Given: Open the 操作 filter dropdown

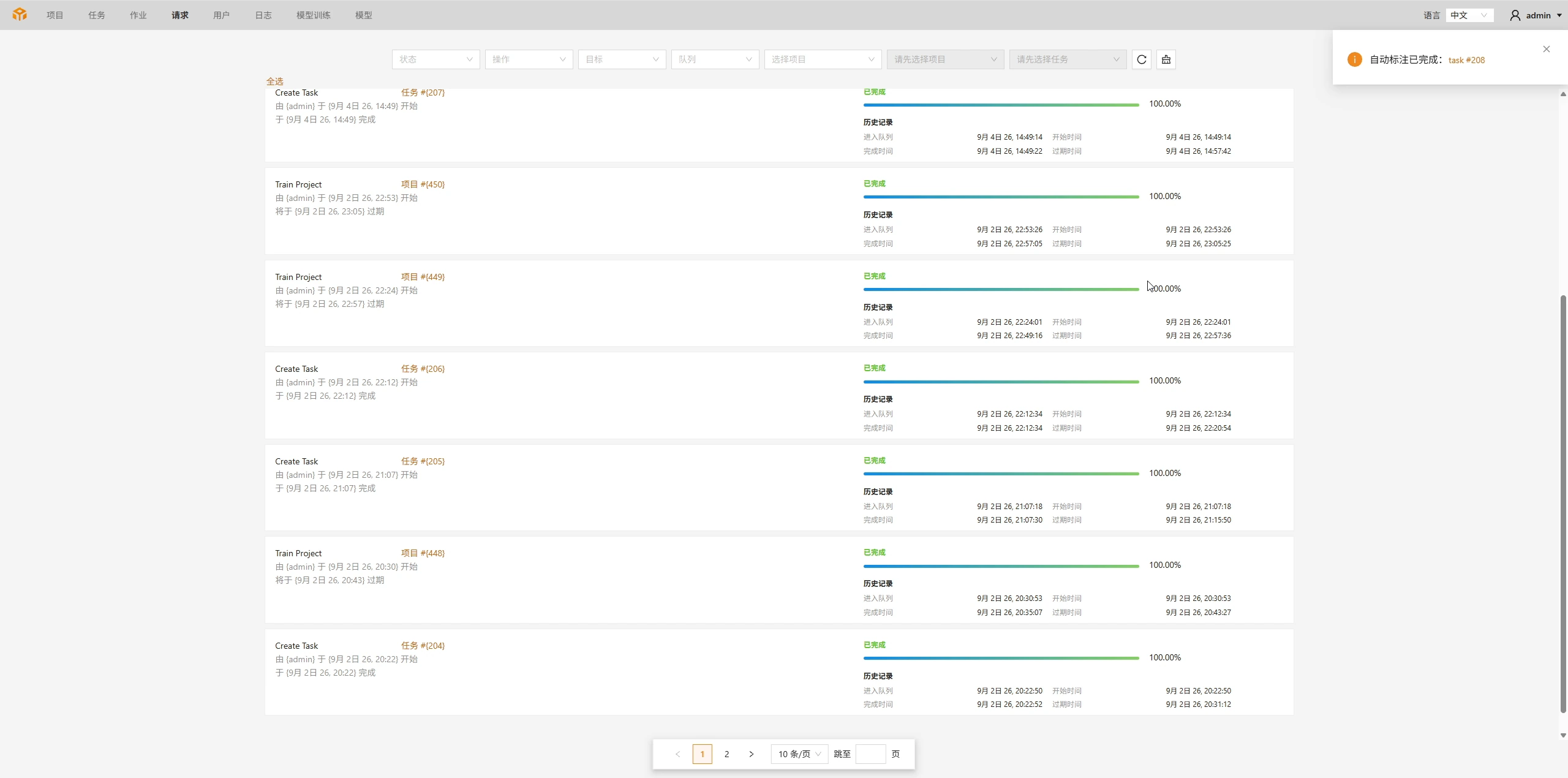Looking at the screenshot, I should [x=529, y=59].
